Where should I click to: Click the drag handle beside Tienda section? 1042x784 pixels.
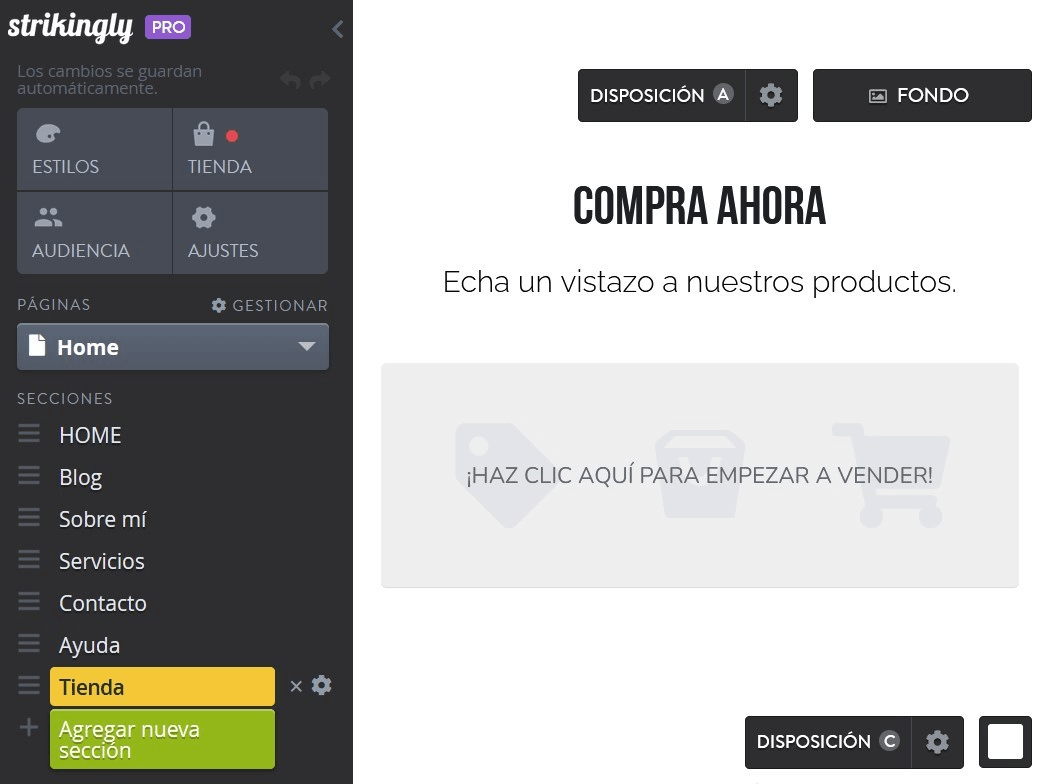tap(29, 685)
